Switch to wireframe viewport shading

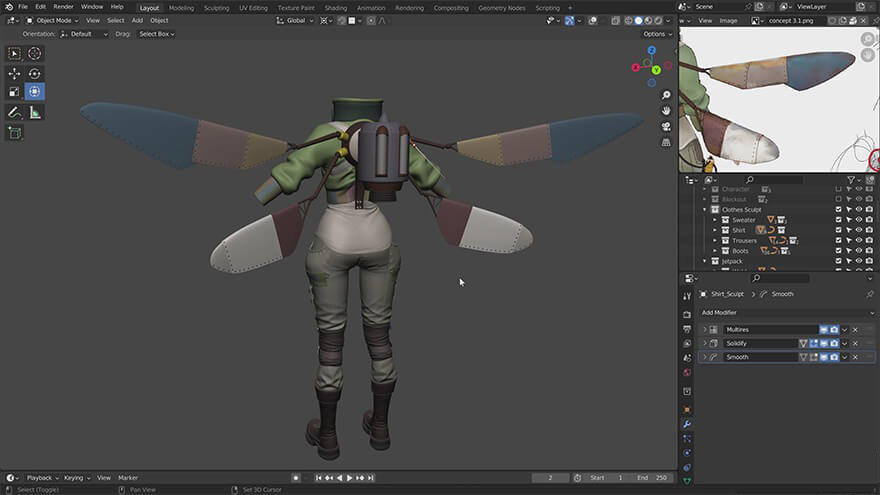click(628, 21)
